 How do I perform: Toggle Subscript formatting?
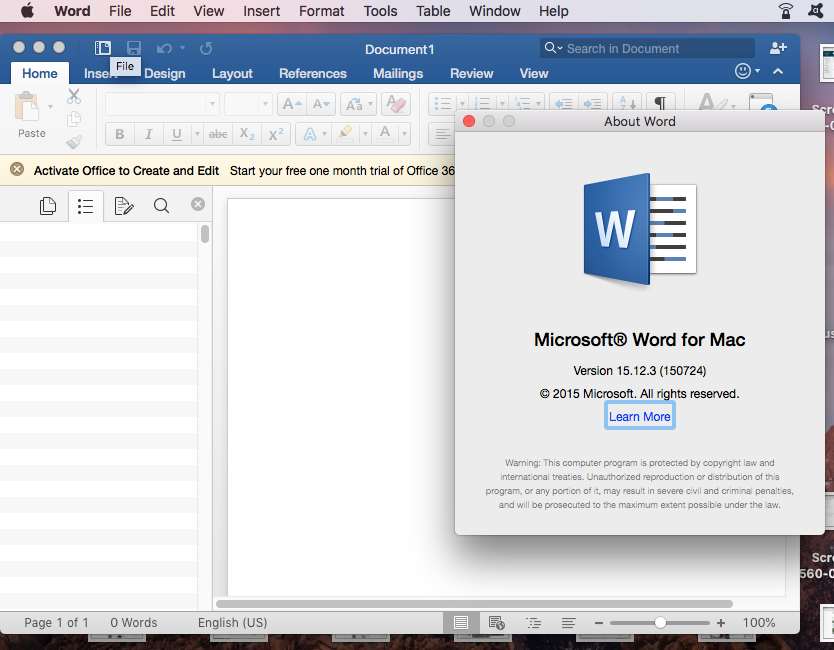(x=247, y=134)
